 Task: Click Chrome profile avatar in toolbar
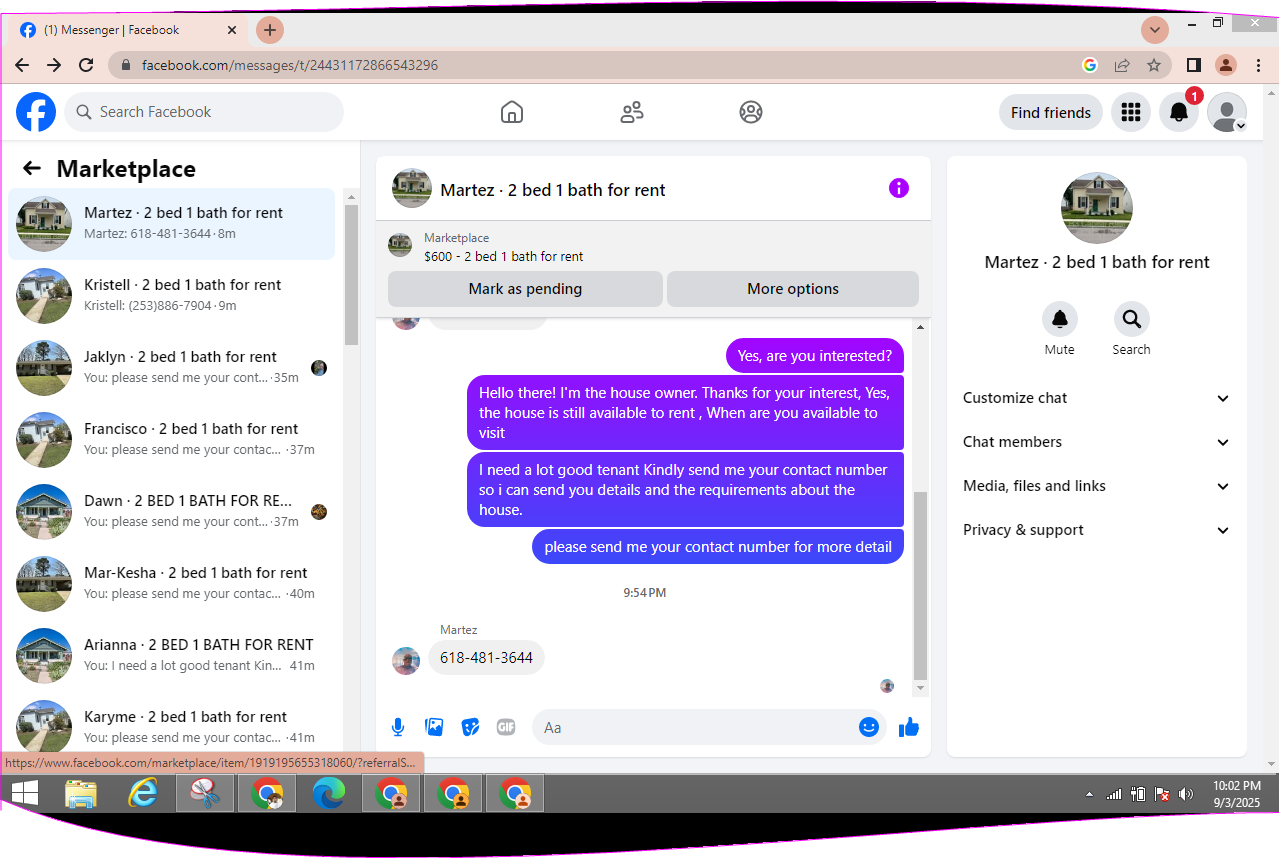pos(1226,65)
